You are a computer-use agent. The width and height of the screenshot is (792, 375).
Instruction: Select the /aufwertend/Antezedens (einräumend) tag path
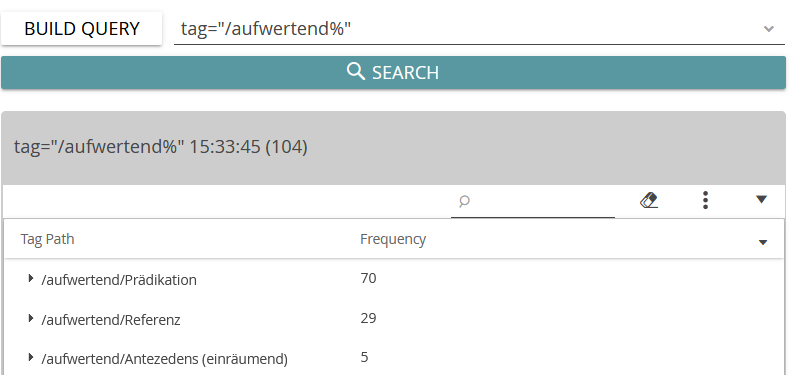tap(165, 359)
